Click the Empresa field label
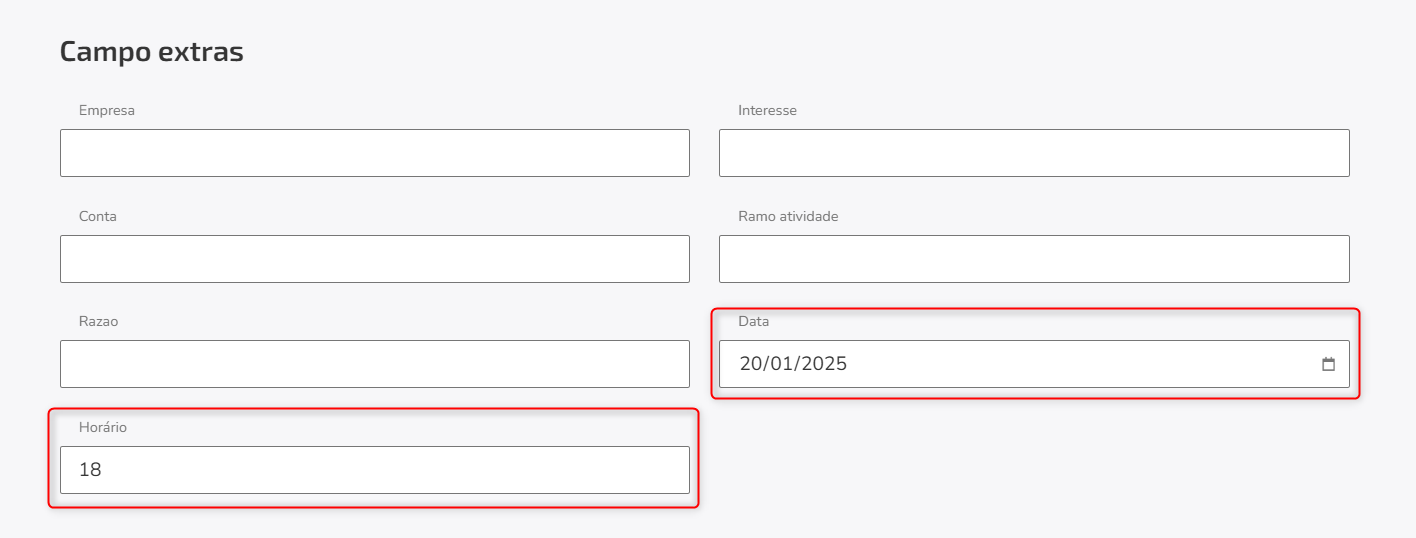This screenshot has width=1416, height=538. point(107,110)
